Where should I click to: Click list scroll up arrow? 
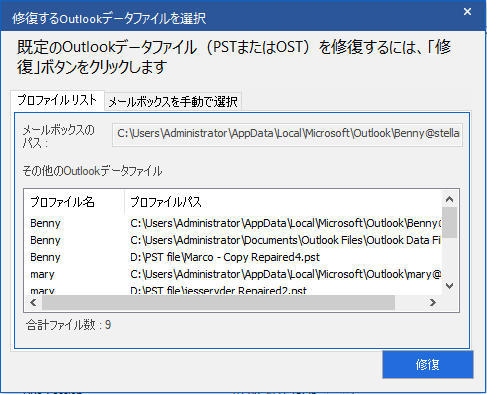pyautogui.click(x=449, y=199)
